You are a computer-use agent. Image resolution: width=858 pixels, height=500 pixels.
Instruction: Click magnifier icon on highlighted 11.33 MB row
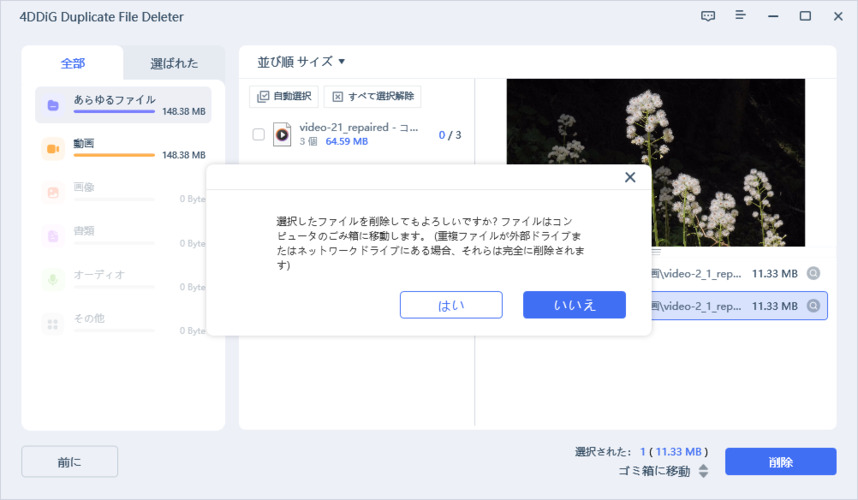(814, 306)
